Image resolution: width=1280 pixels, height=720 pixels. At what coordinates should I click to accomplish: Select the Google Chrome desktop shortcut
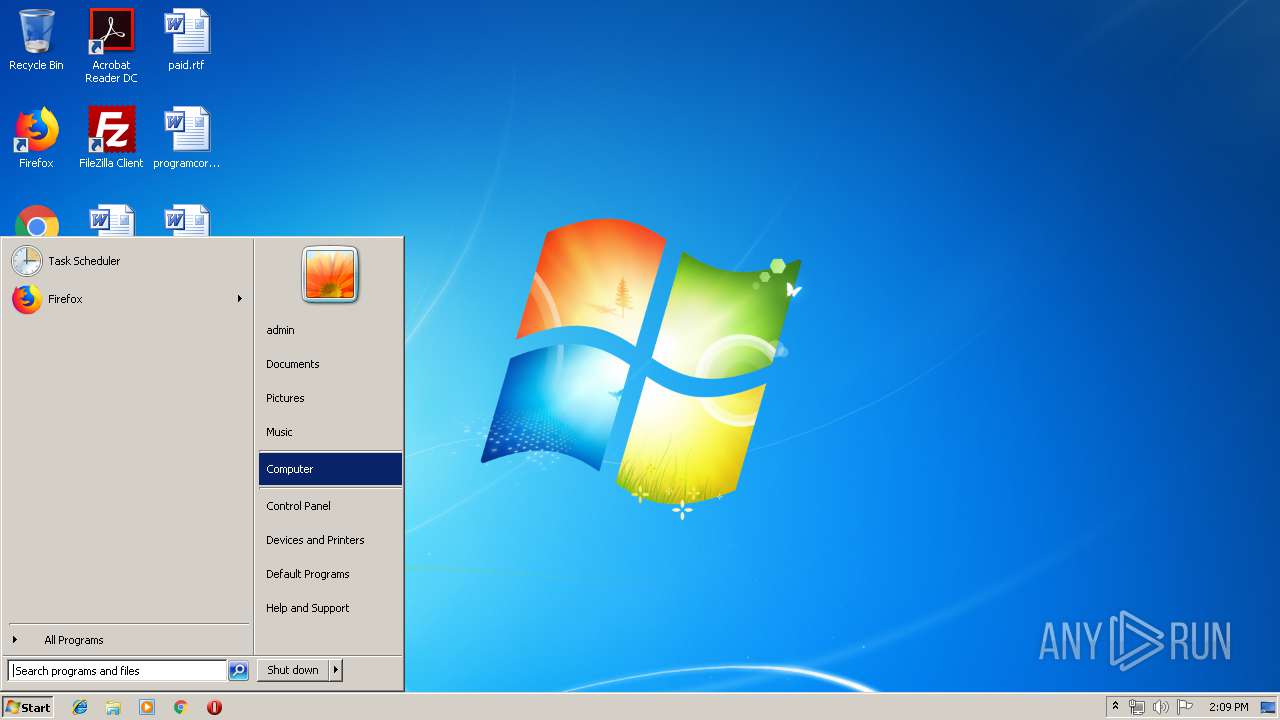37,222
